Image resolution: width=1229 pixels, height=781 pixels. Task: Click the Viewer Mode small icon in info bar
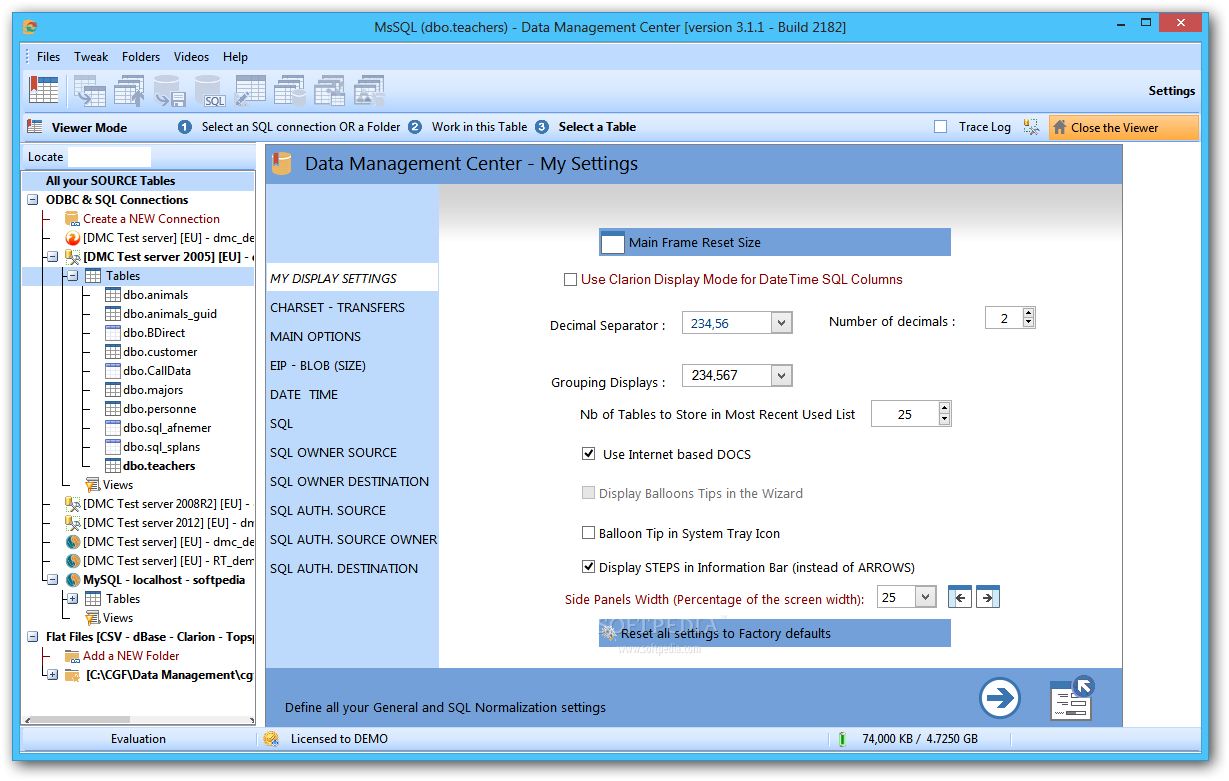pyautogui.click(x=35, y=127)
